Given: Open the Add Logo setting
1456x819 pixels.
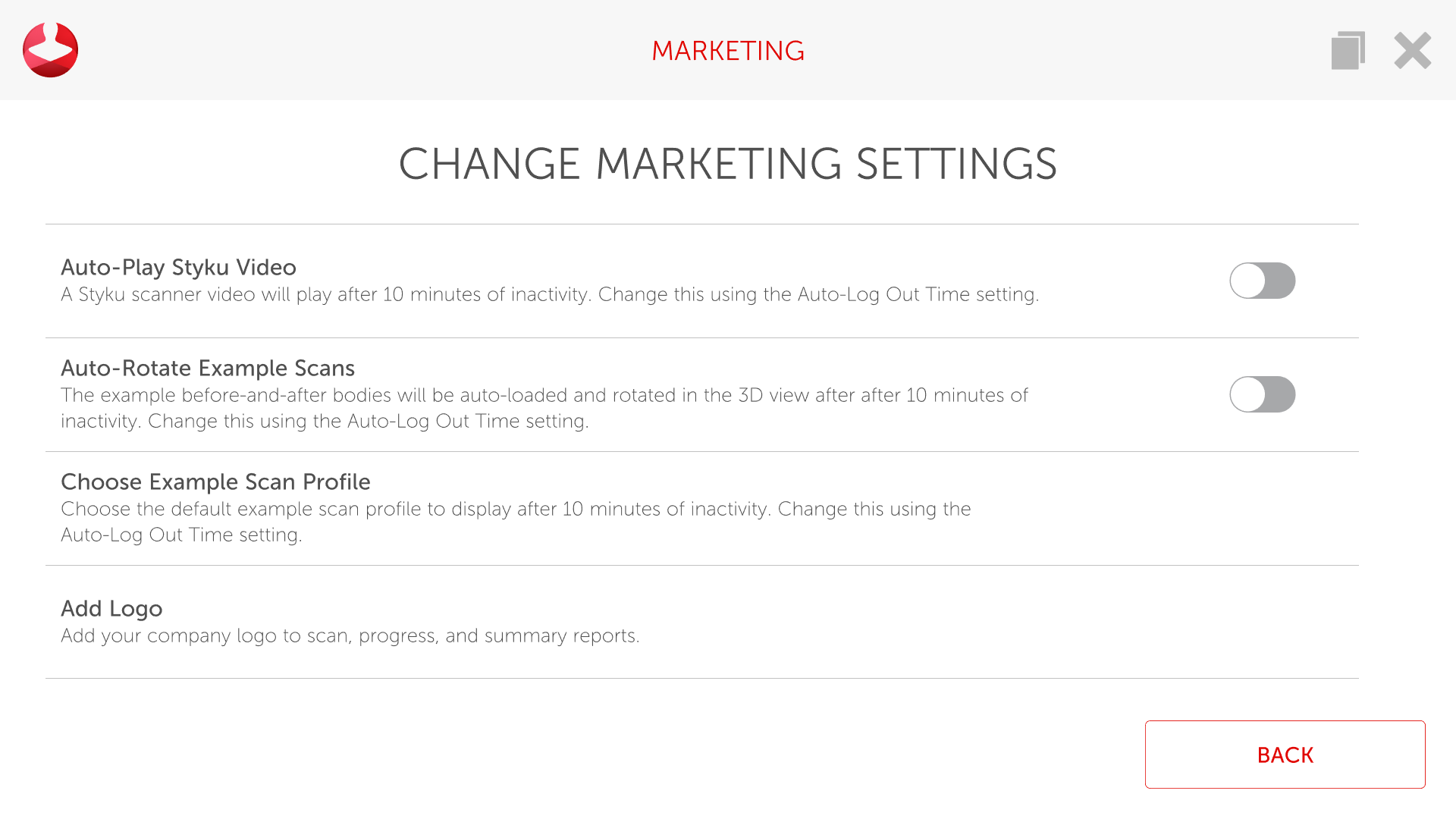Looking at the screenshot, I should coord(111,609).
